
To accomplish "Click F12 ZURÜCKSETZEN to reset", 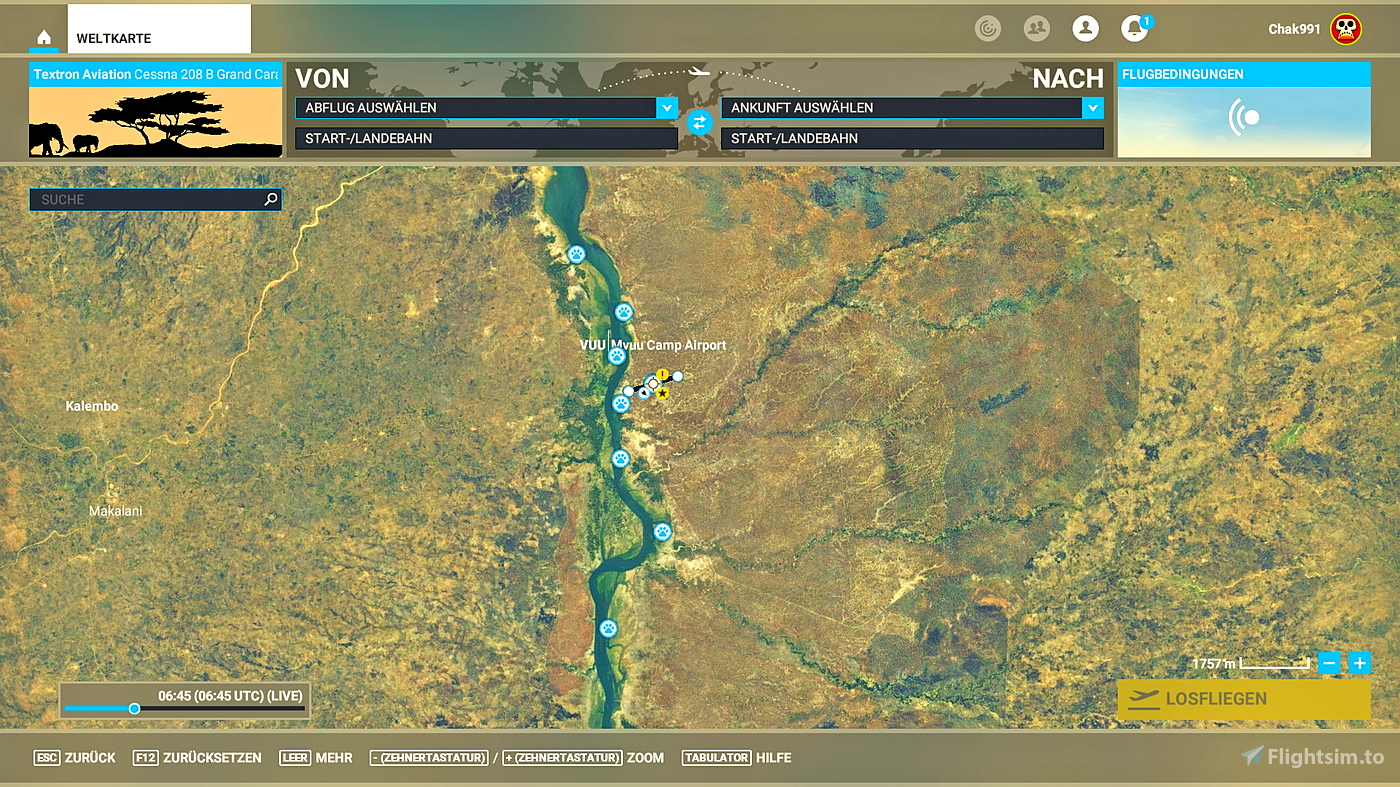I will pyautogui.click(x=197, y=758).
